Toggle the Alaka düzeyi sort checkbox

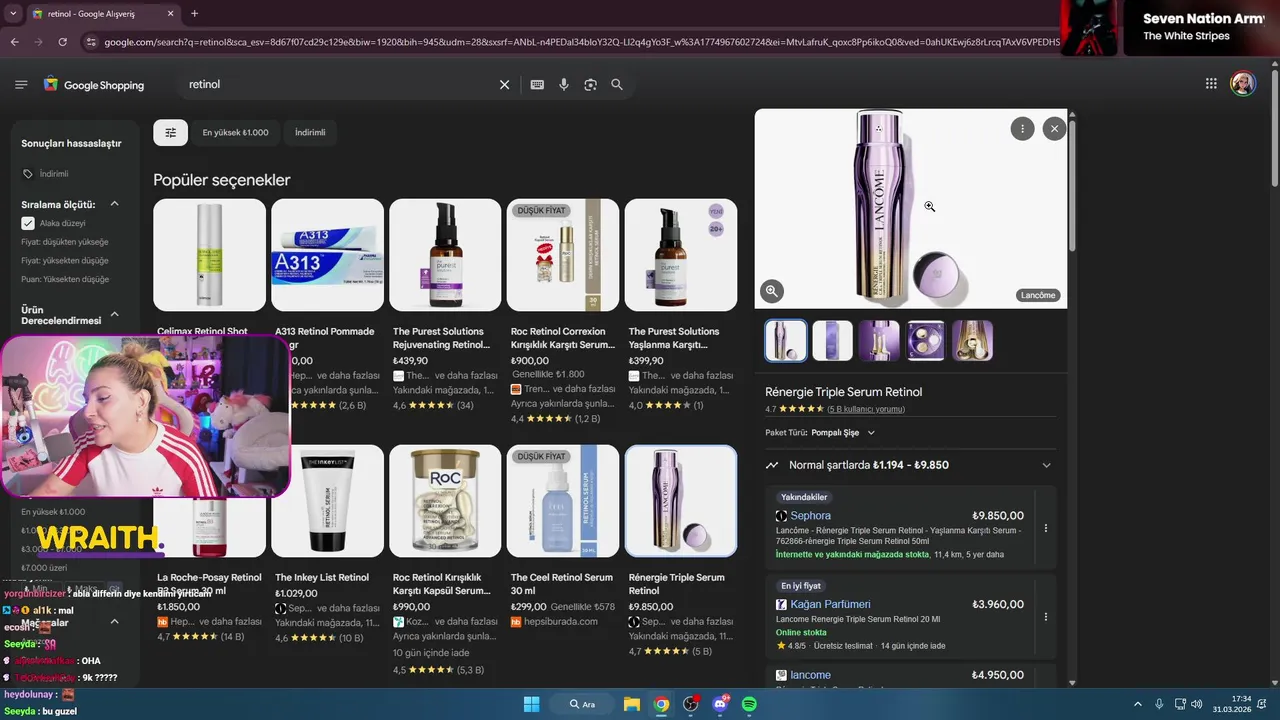tap(28, 223)
